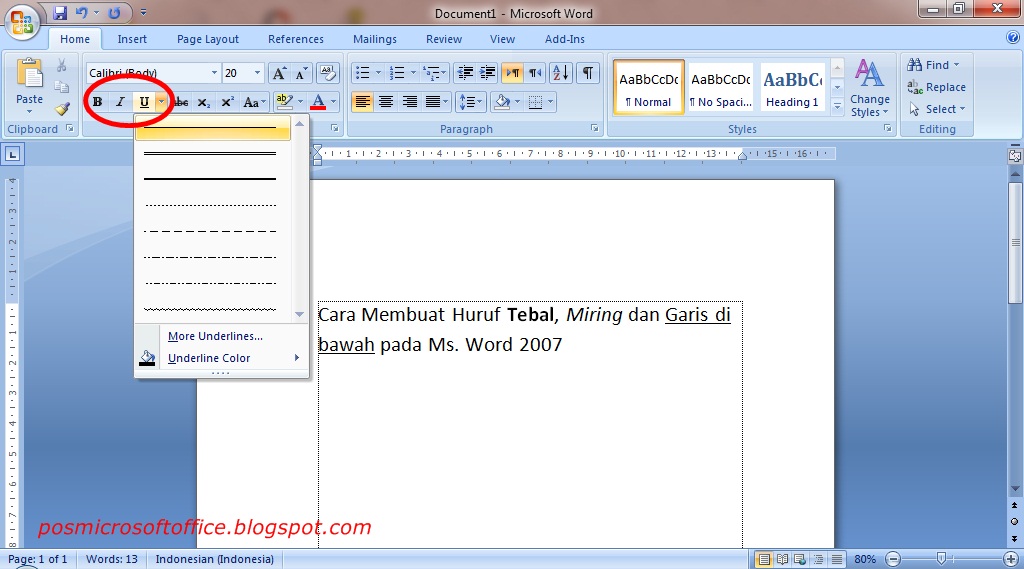The image size is (1024, 569).
Task: Open the Select menu button
Action: pyautogui.click(x=936, y=109)
